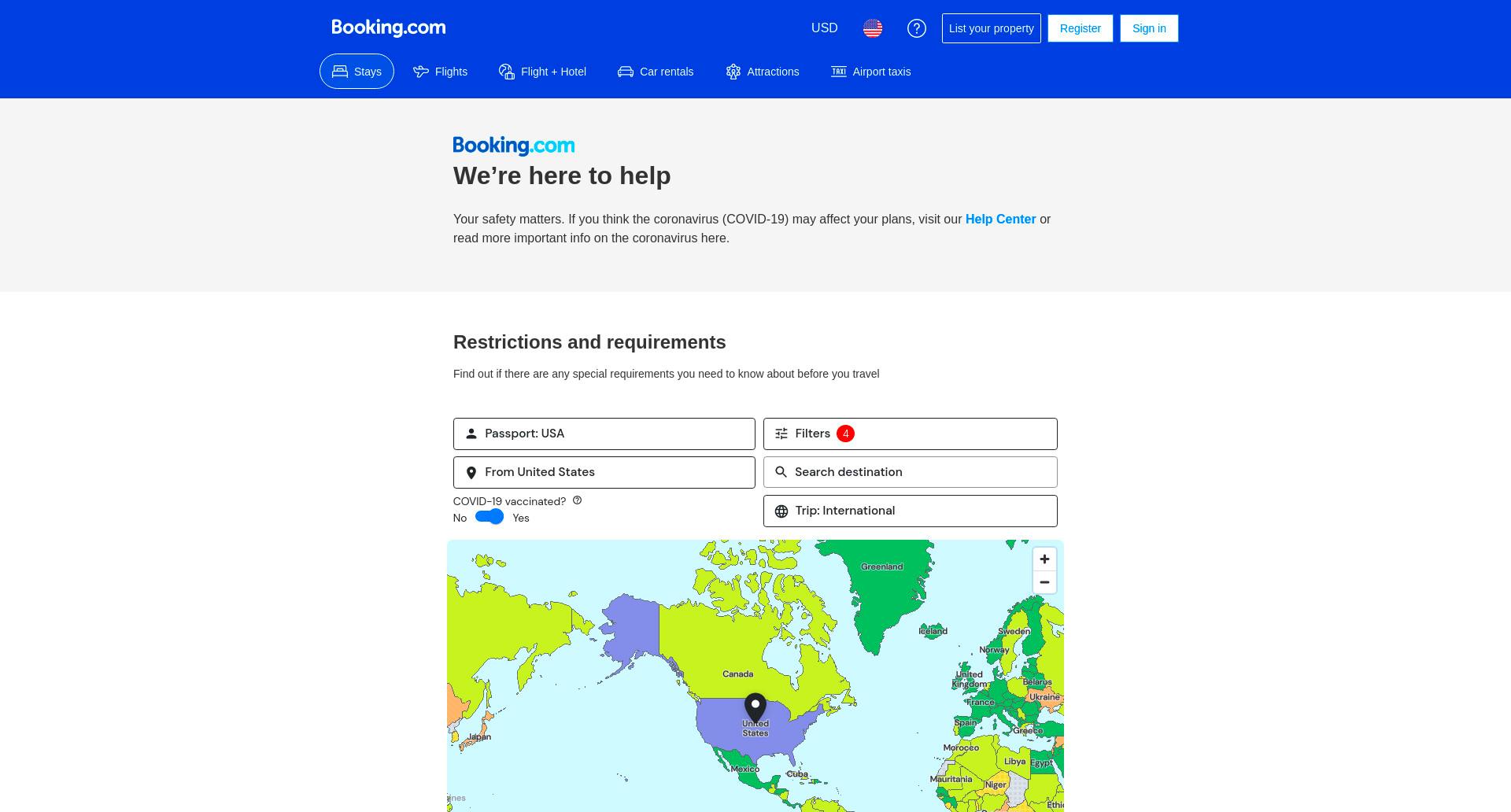Open the US flag language selector
The image size is (1511, 812).
coord(873,28)
